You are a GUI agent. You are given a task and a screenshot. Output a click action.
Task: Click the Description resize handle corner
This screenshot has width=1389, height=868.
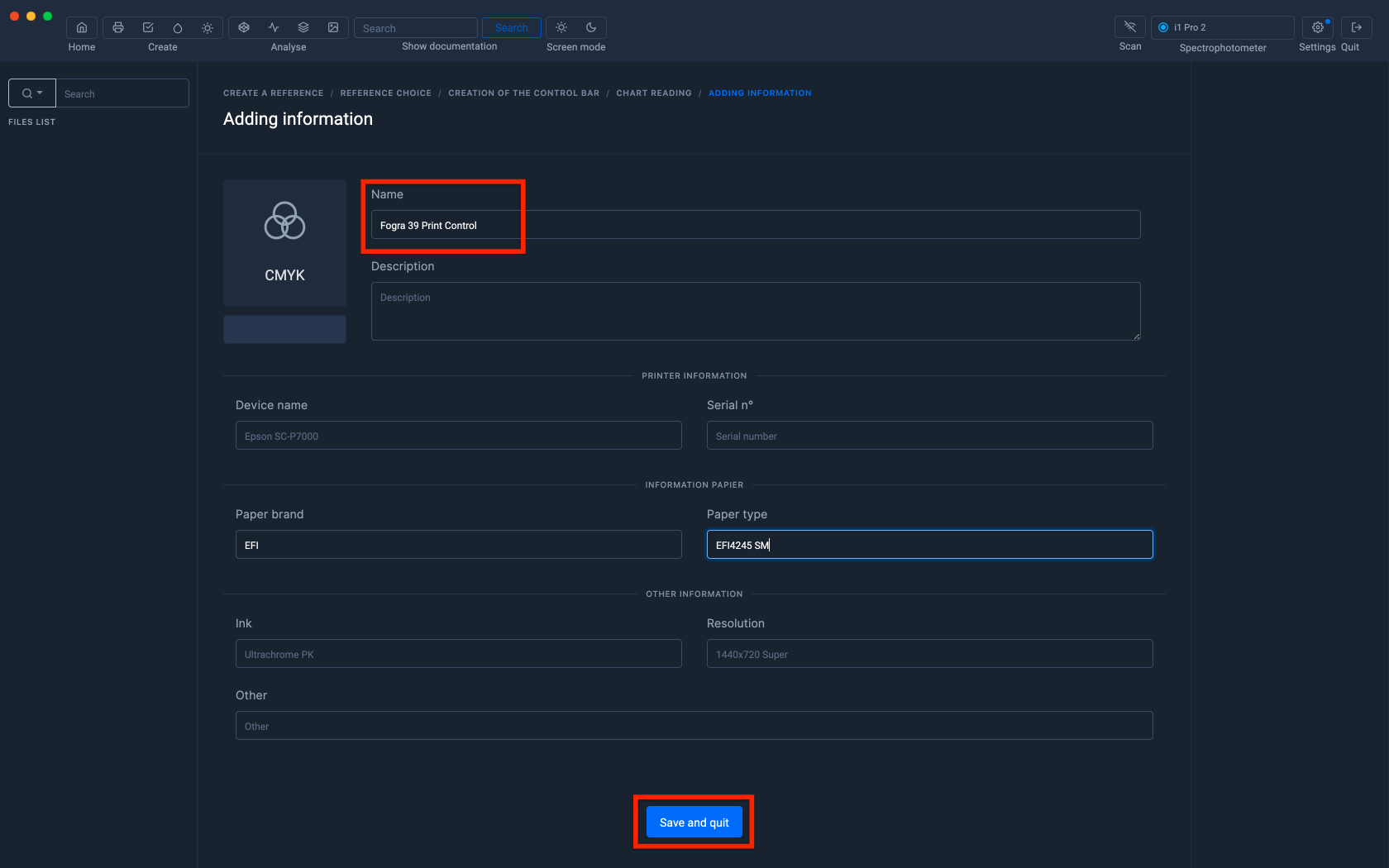[x=1137, y=336]
